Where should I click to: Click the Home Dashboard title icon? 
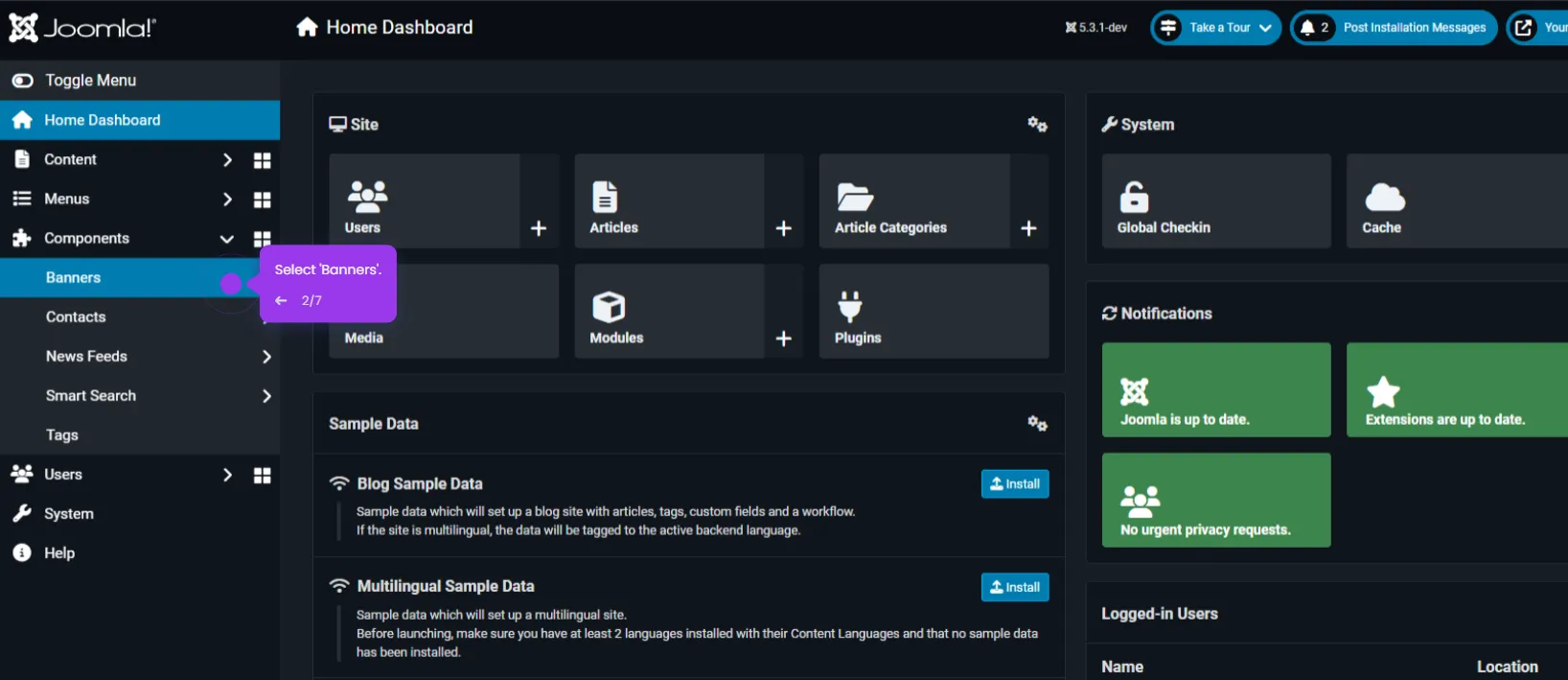[x=307, y=28]
